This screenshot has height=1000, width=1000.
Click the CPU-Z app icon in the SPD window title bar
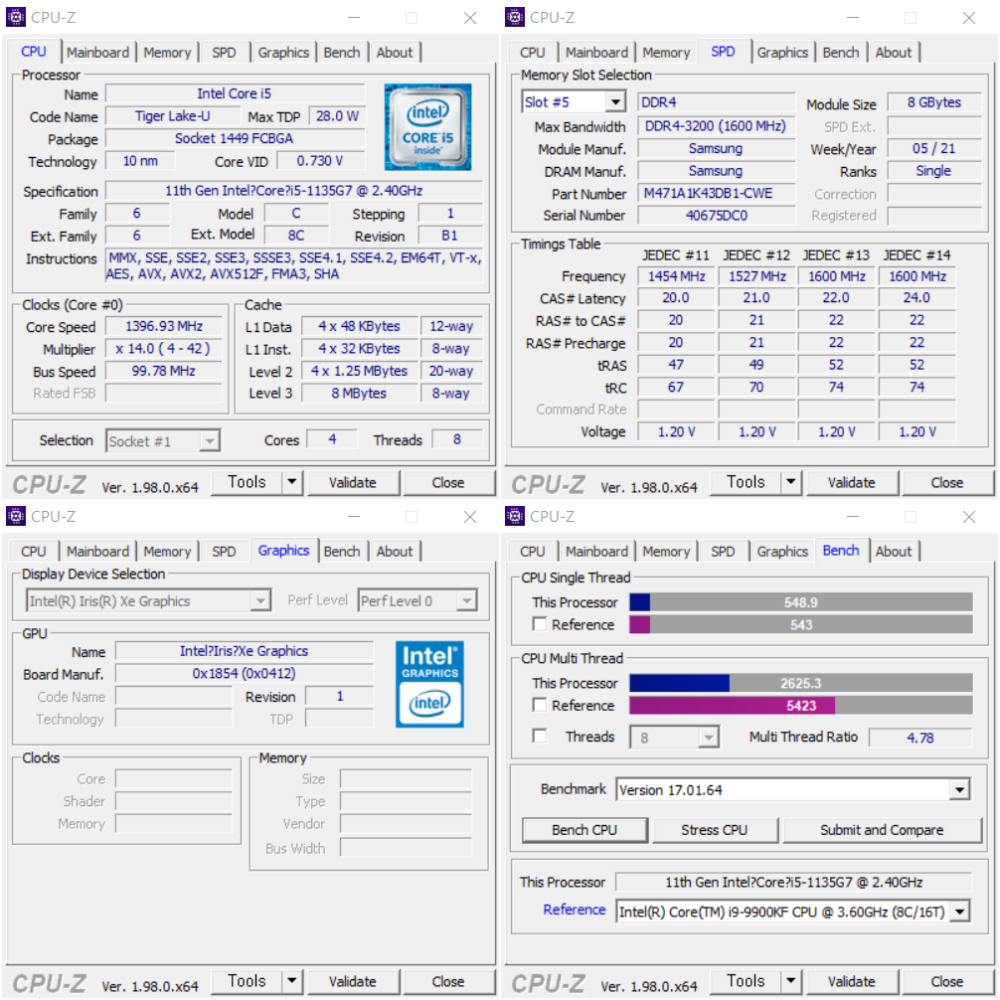[x=514, y=17]
